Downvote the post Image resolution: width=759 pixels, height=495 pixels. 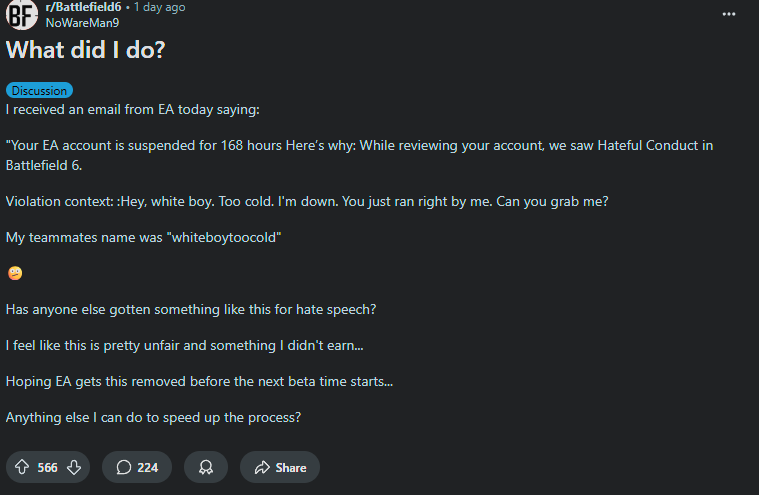[73, 467]
